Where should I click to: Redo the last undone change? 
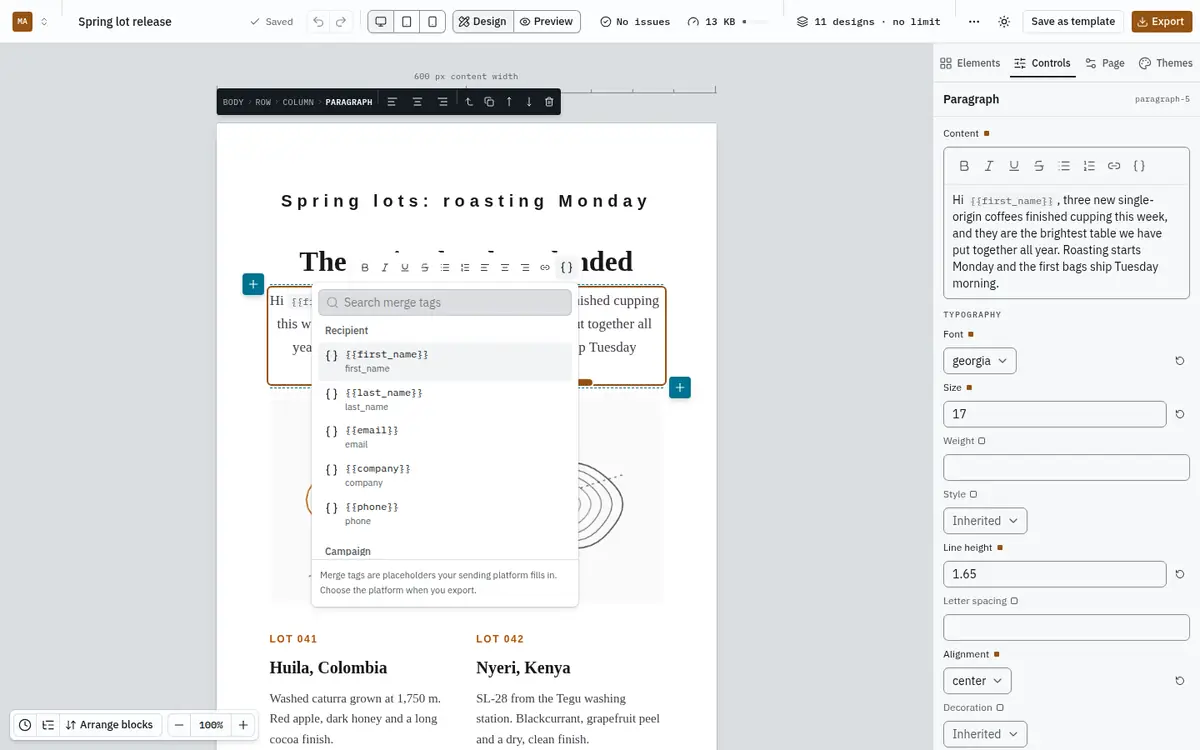(342, 21)
